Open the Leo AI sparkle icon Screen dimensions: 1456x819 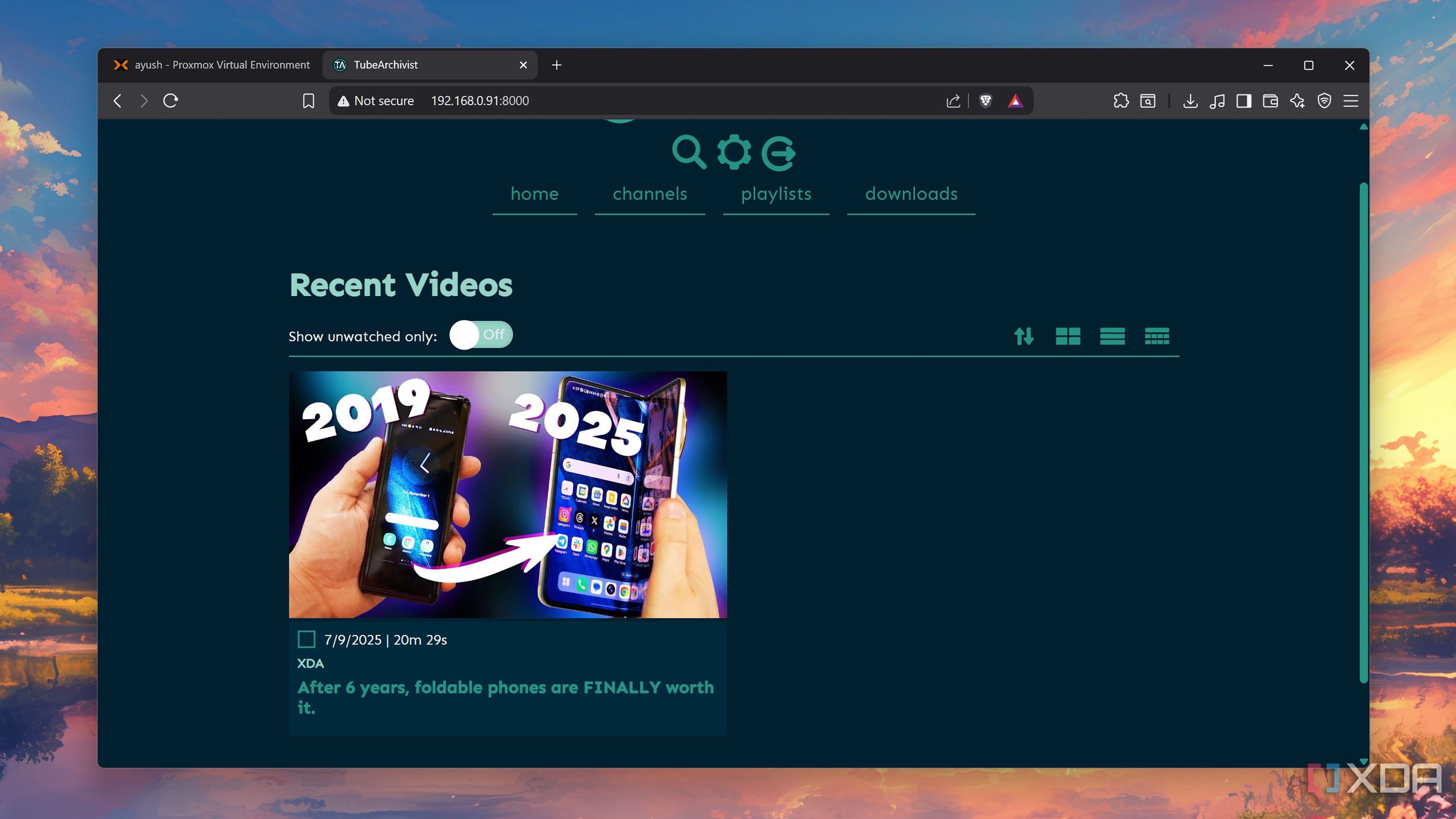click(1297, 100)
